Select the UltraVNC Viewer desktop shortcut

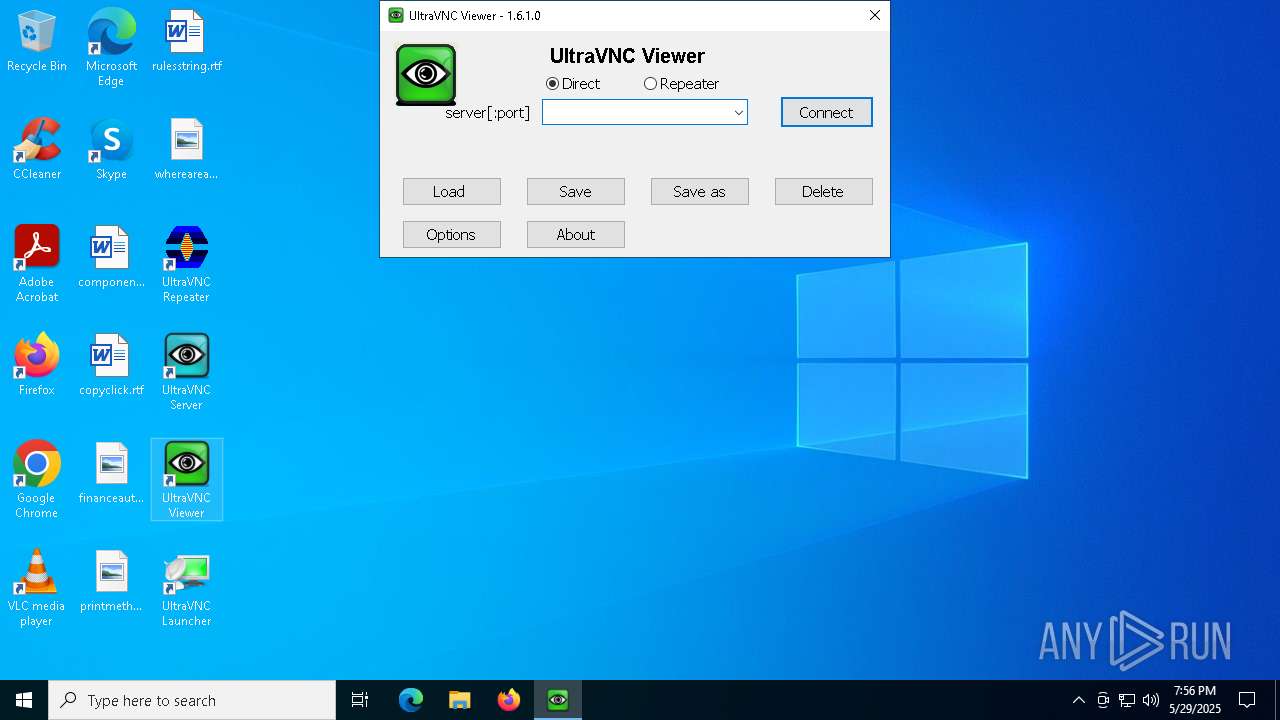point(186,480)
